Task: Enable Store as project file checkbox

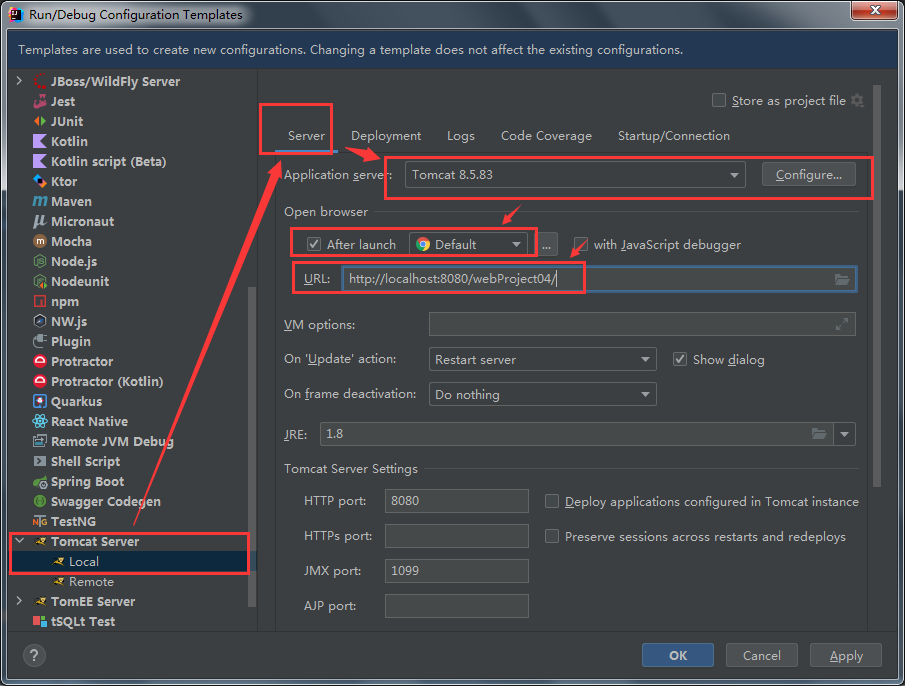Action: coord(719,100)
